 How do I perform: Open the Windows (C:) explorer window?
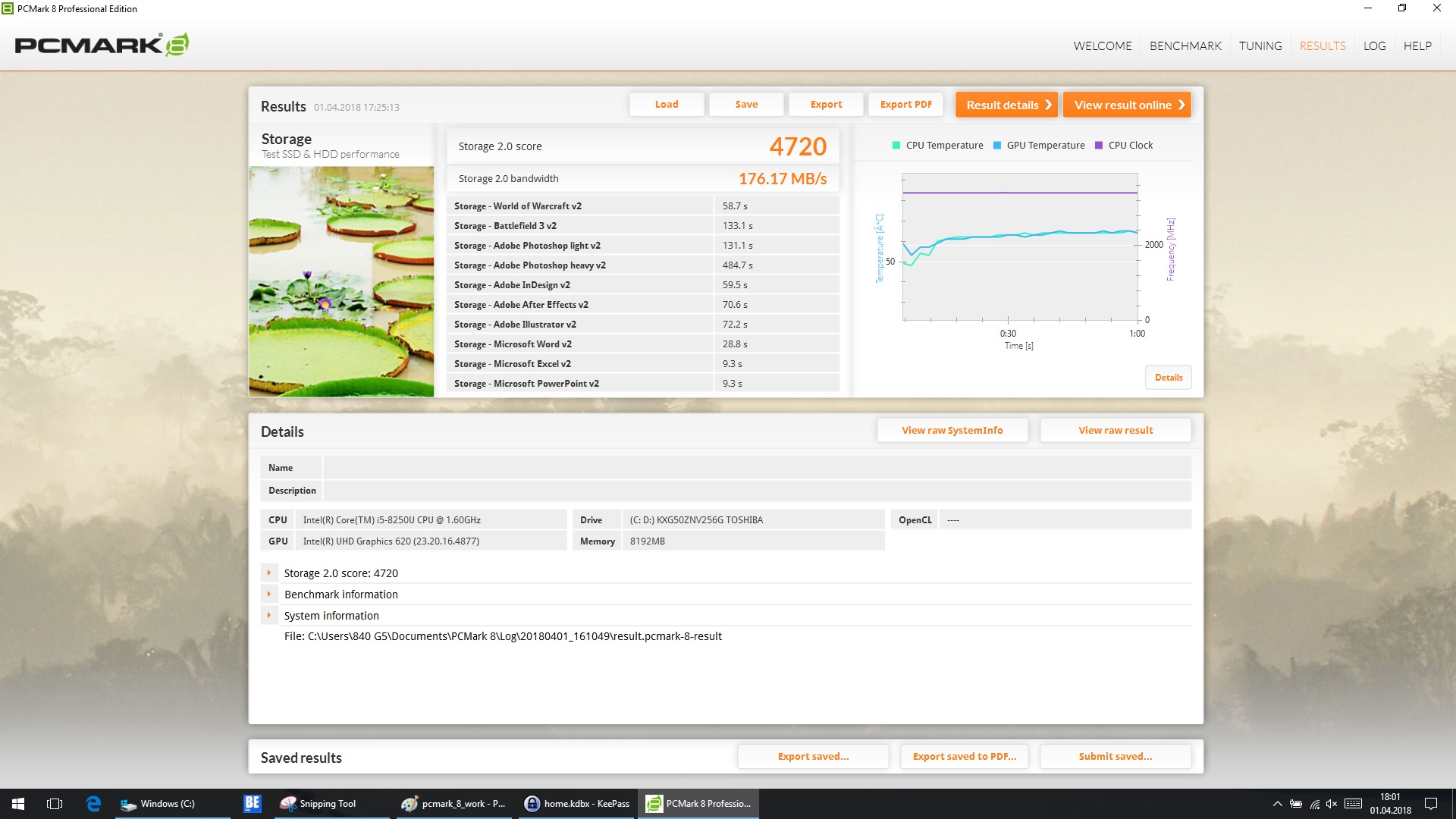point(173,803)
